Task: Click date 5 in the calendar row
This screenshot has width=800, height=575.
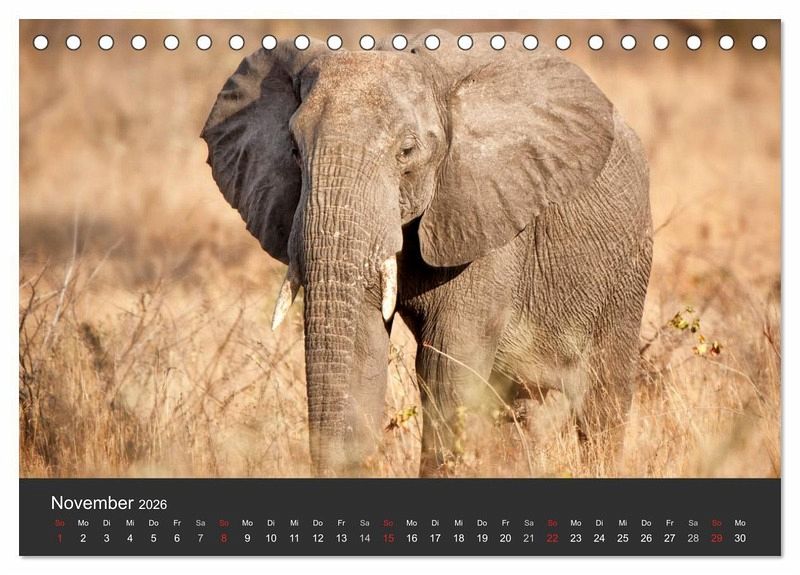Action: 153,538
